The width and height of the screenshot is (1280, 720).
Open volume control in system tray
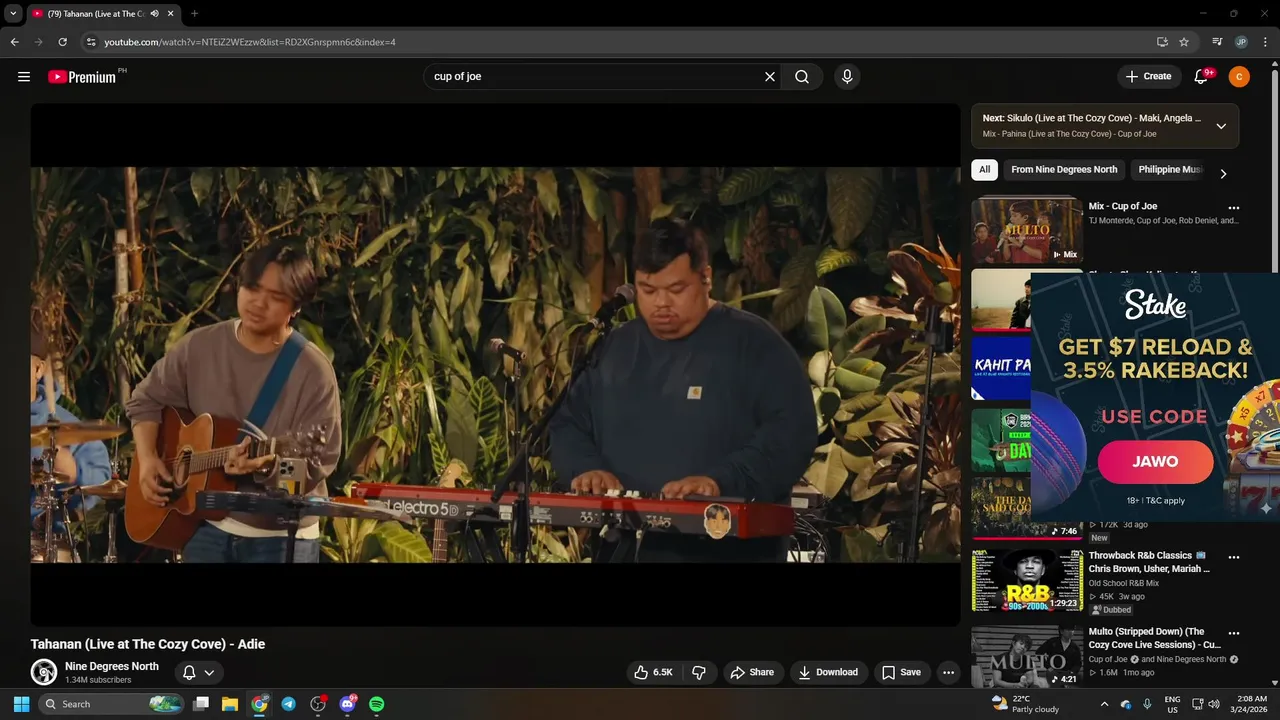coord(1213,704)
